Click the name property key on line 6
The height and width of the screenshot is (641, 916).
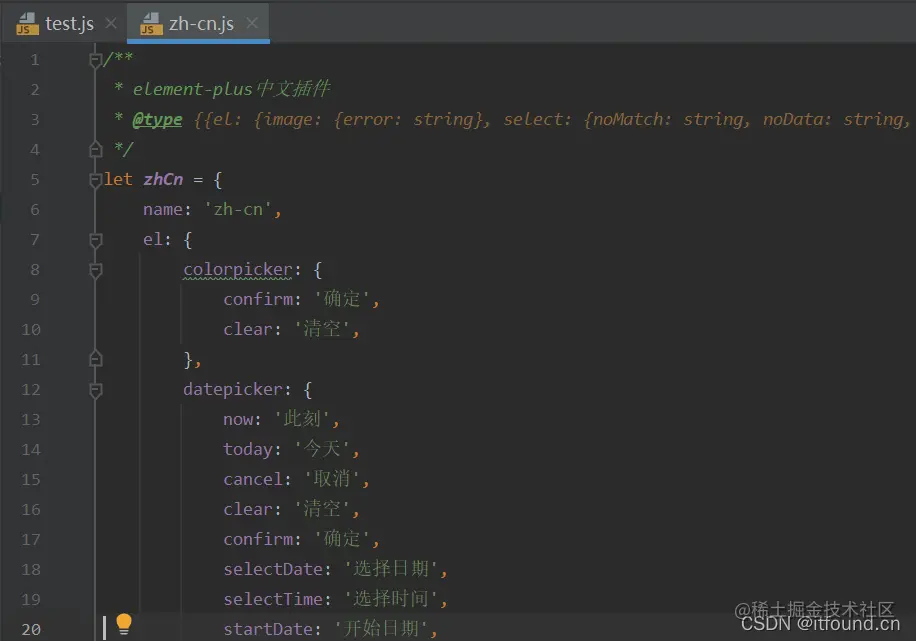[x=163, y=209]
